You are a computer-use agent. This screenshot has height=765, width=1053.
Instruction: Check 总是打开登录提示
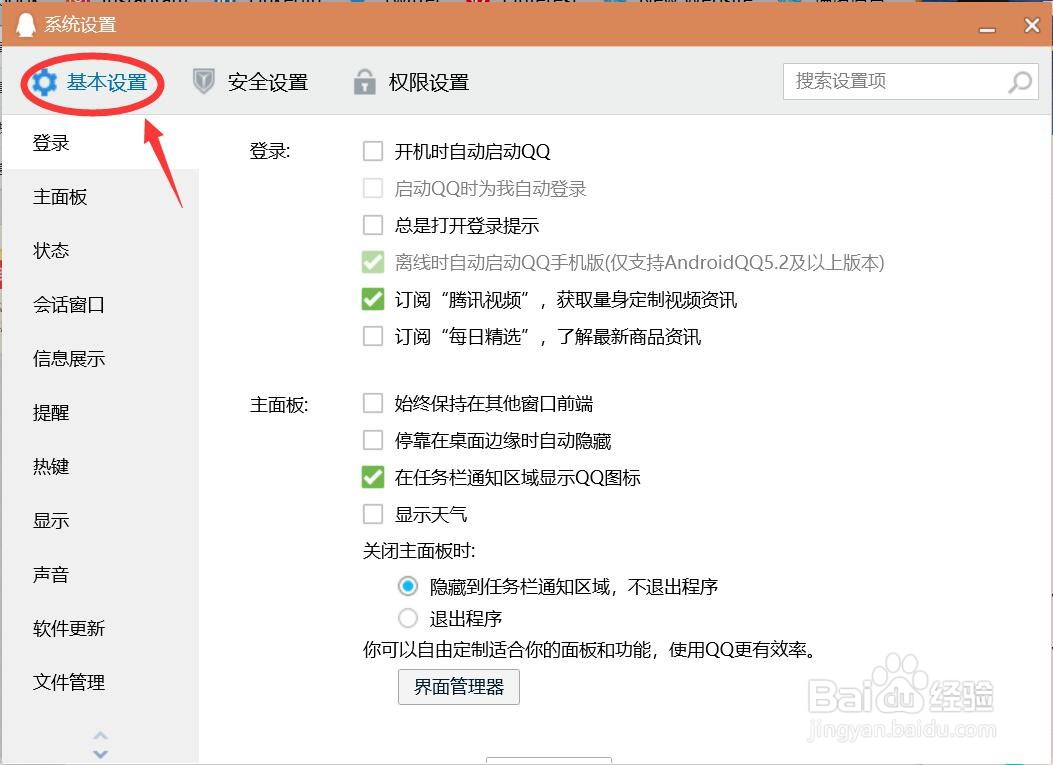coord(373,225)
